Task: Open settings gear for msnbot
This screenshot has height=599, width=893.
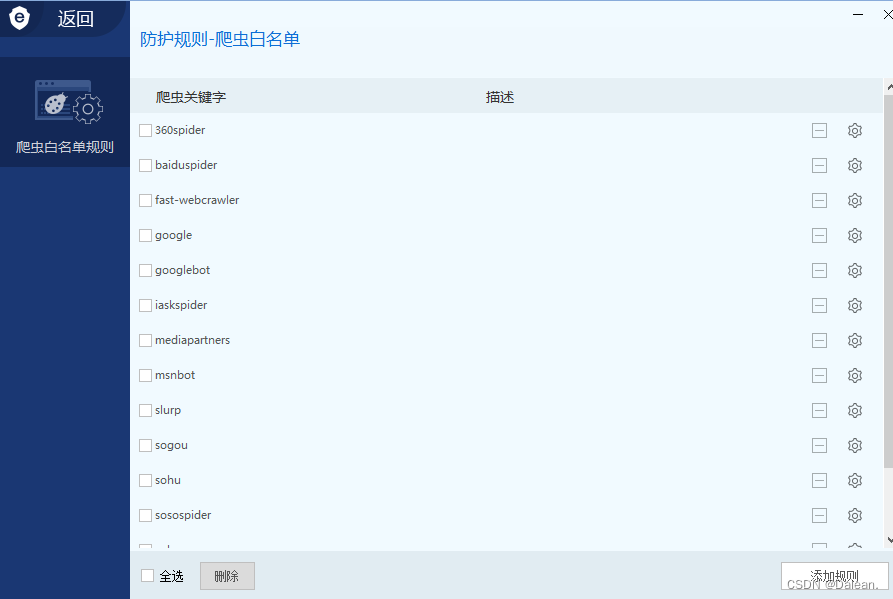Action: [x=854, y=376]
